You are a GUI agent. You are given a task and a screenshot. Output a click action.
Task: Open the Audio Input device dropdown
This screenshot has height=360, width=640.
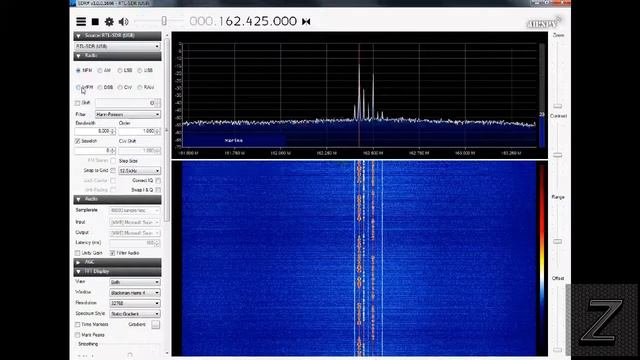[135, 222]
